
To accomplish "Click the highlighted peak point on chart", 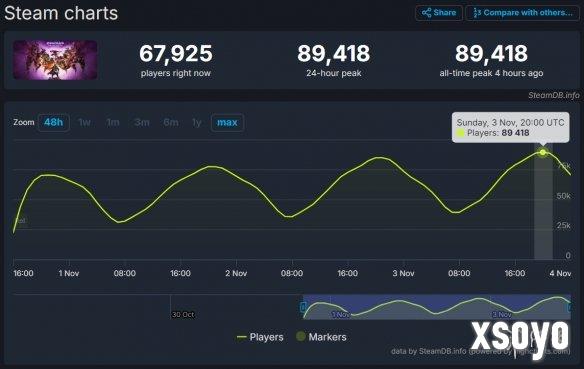I will pyautogui.click(x=543, y=152).
